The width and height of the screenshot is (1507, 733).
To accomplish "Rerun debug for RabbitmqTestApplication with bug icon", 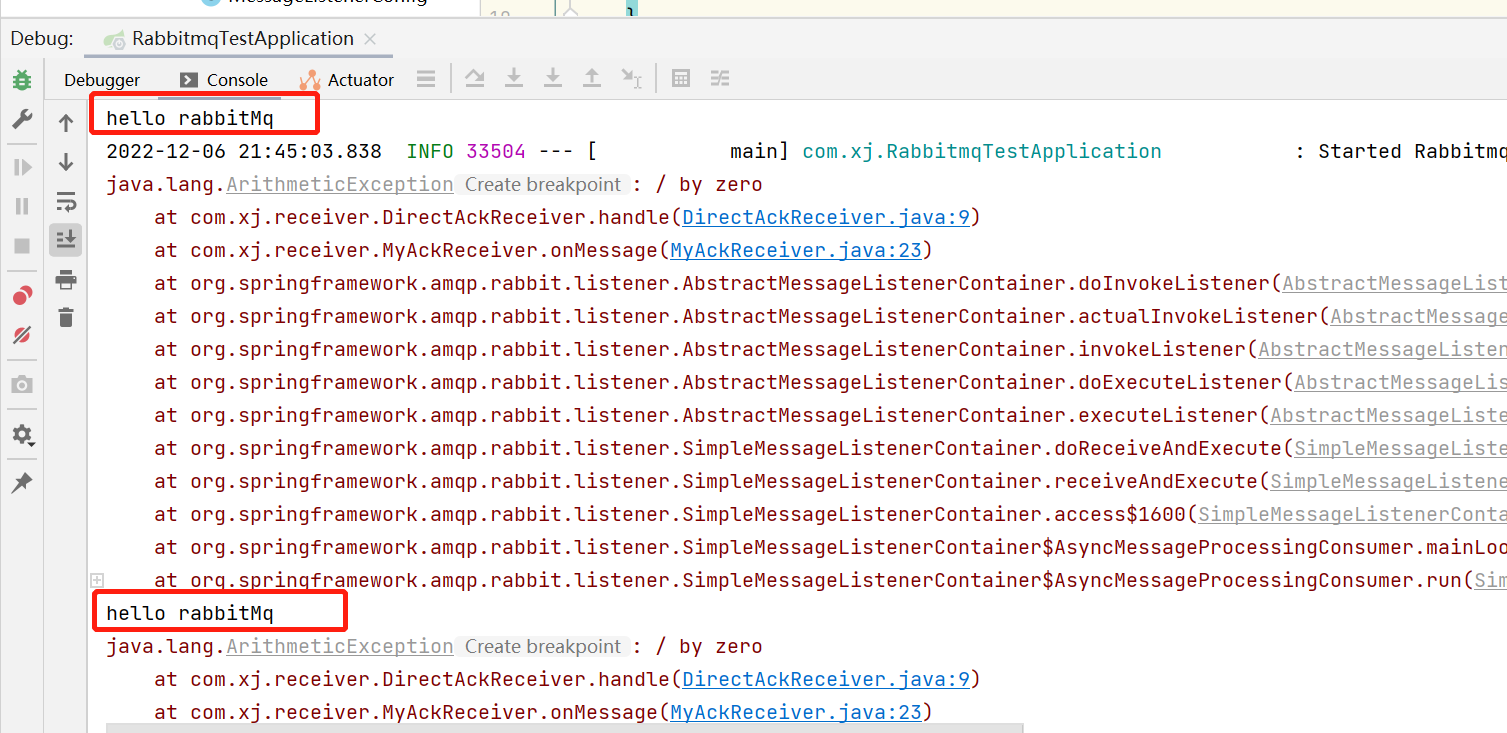I will pyautogui.click(x=21, y=80).
